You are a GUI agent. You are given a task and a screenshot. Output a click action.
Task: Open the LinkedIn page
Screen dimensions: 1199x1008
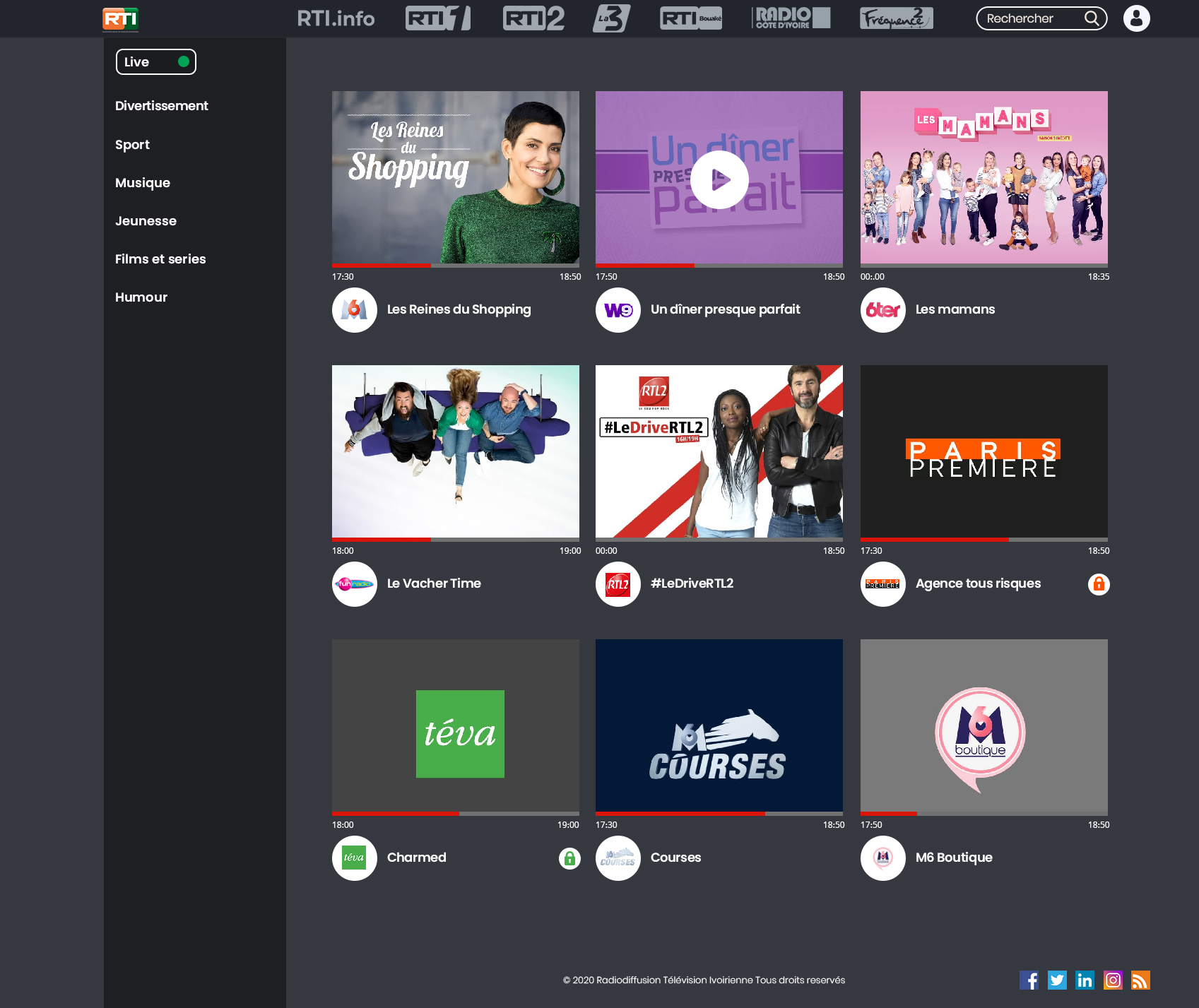[x=1085, y=980]
